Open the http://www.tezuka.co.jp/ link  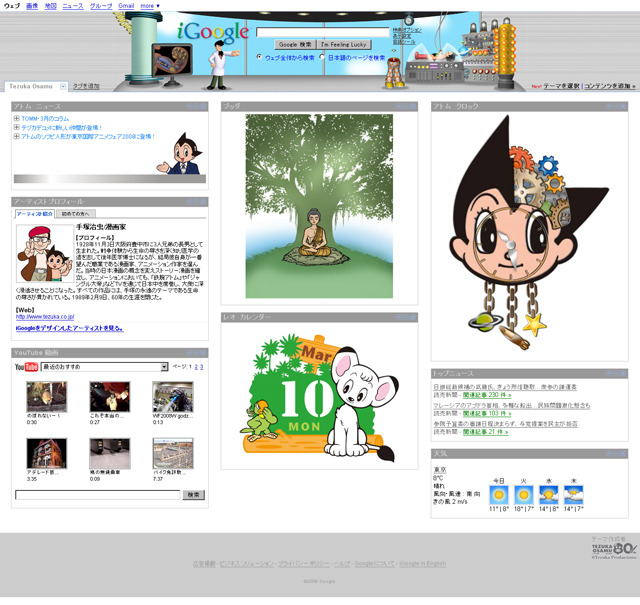coord(45,317)
